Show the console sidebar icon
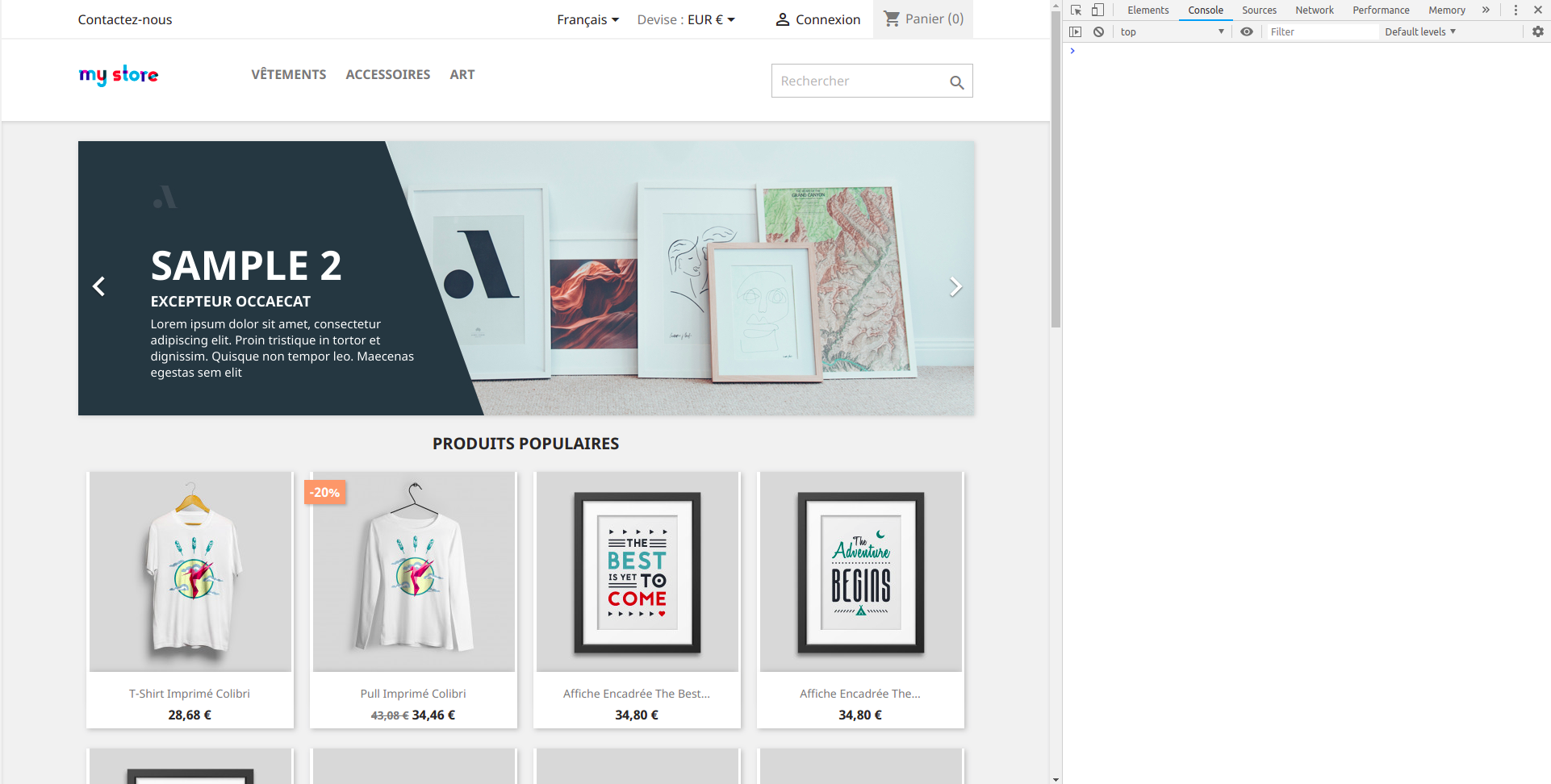This screenshot has width=1551, height=784. 1075,31
